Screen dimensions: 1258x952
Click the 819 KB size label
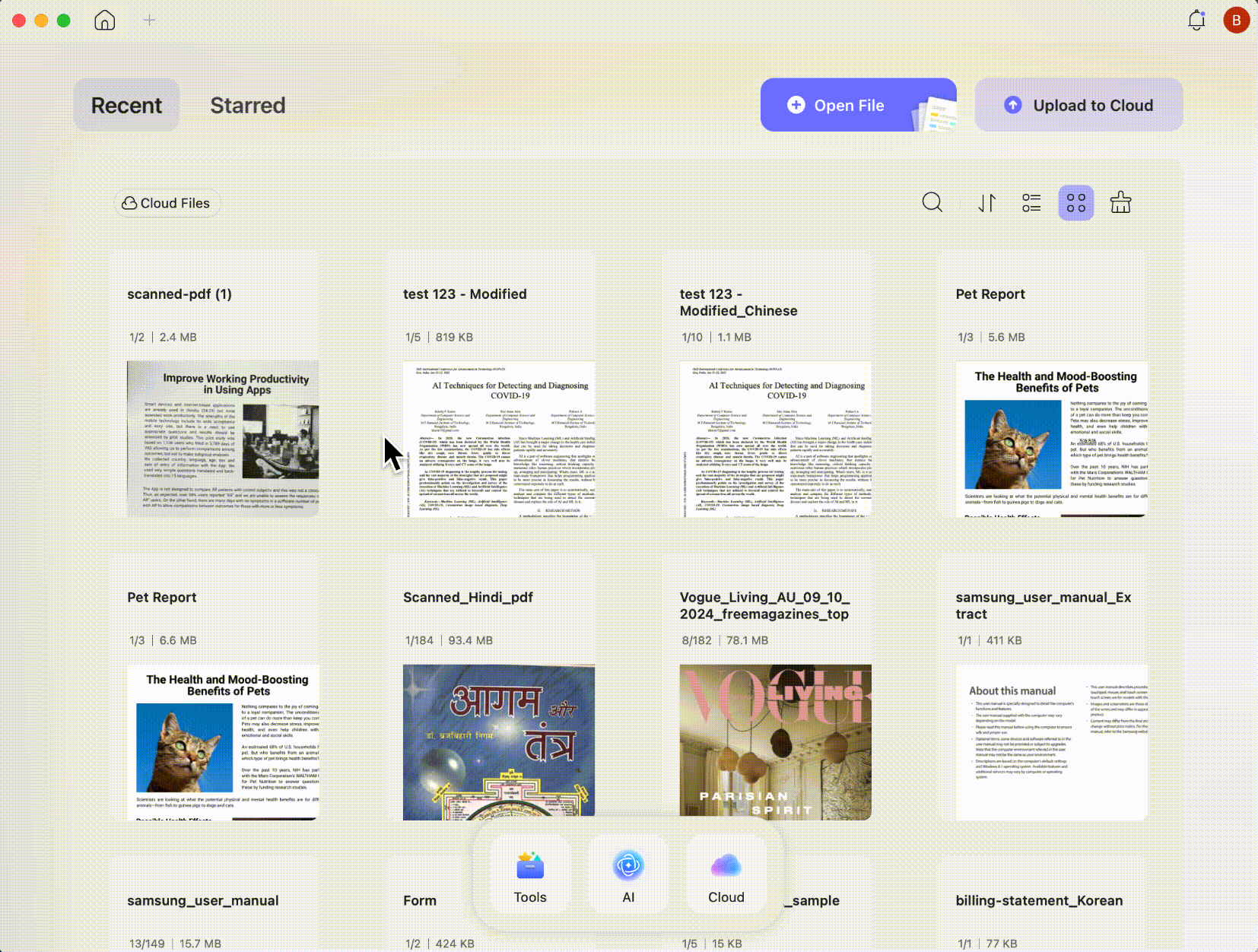pyautogui.click(x=454, y=337)
